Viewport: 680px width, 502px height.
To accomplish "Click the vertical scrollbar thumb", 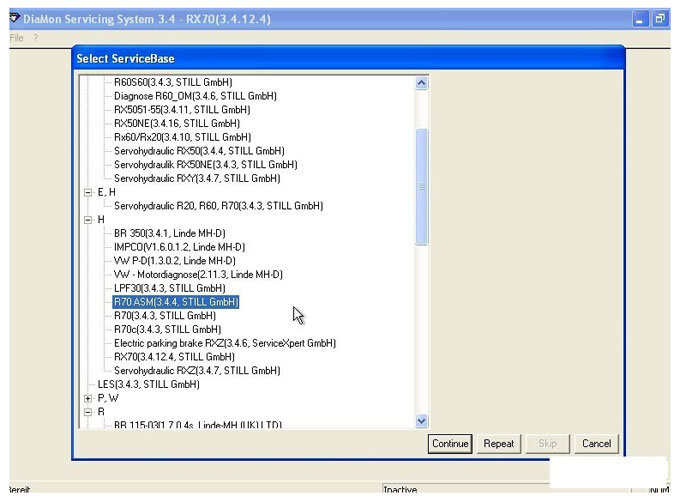I will pos(422,187).
